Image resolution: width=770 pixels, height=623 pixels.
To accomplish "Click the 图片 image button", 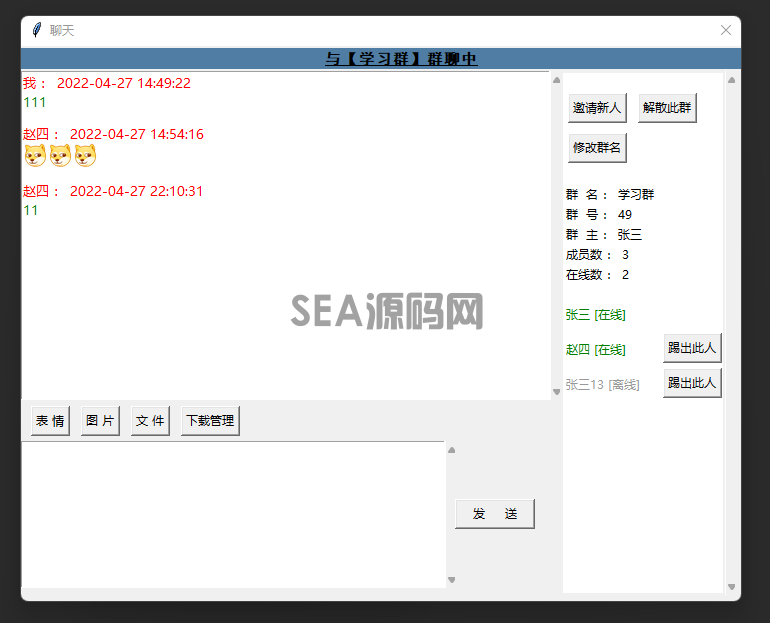I will (100, 421).
